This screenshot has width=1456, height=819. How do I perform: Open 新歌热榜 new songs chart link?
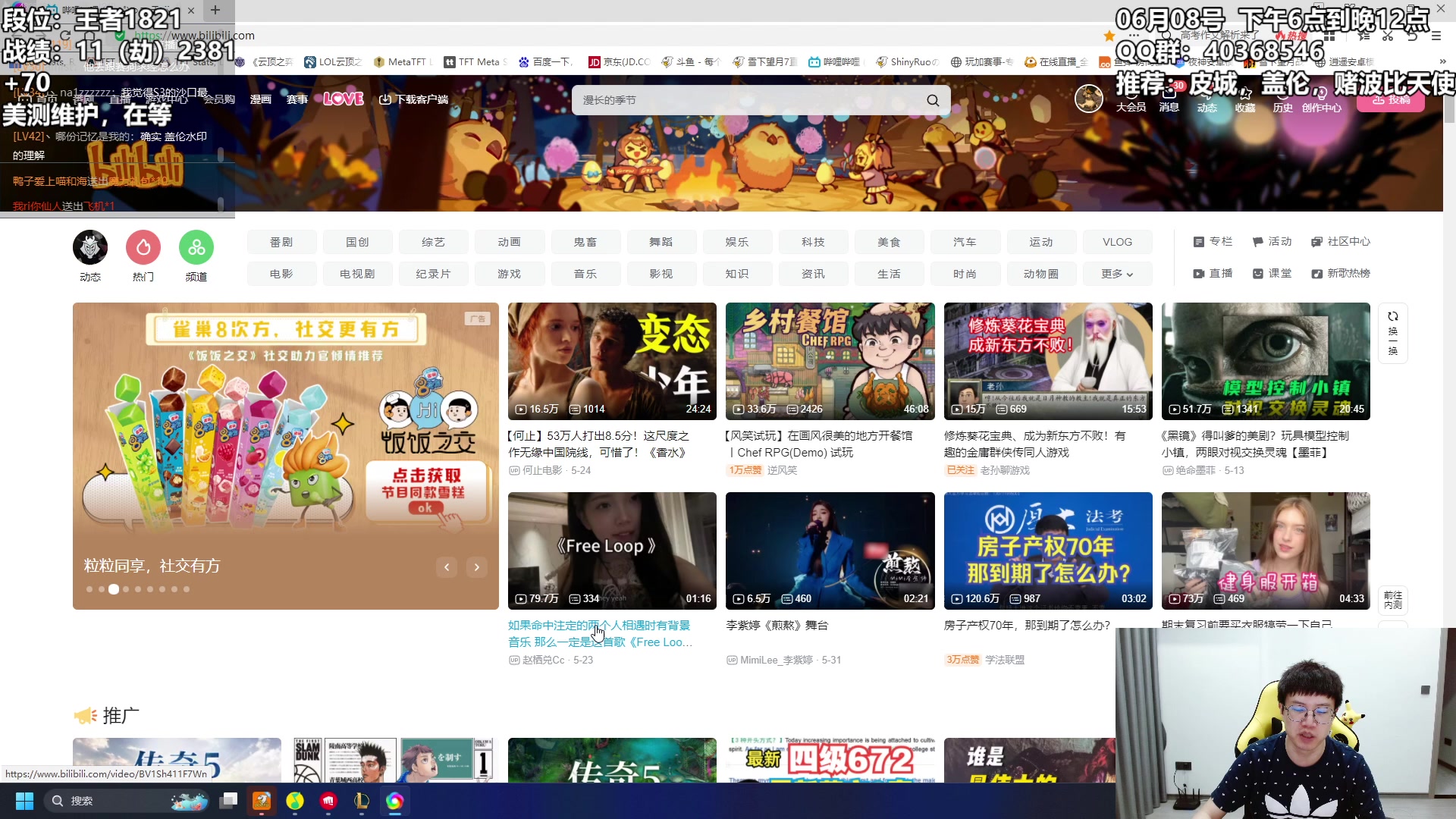click(1341, 274)
